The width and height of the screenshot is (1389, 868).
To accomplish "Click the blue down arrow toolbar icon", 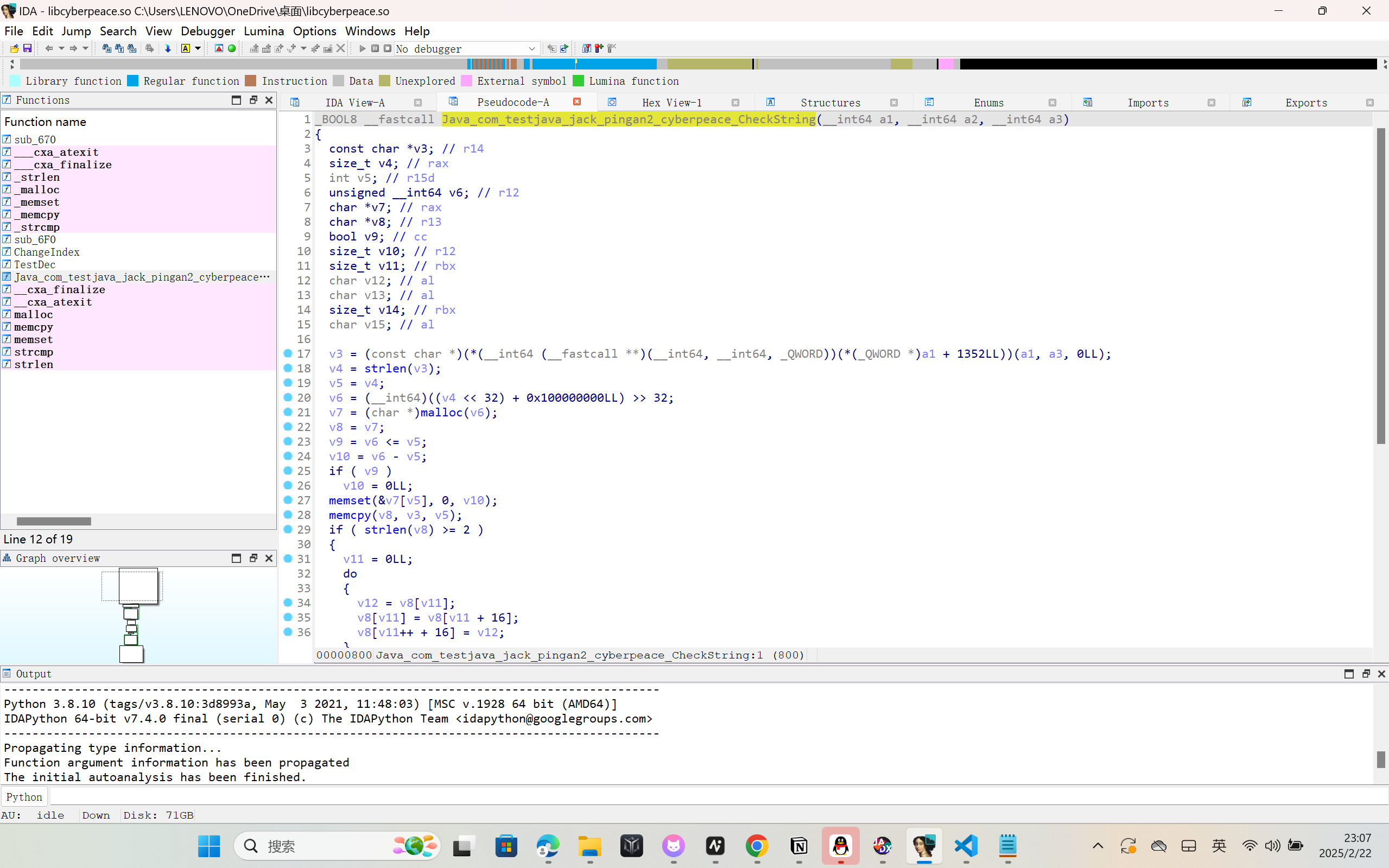I will (x=168, y=48).
